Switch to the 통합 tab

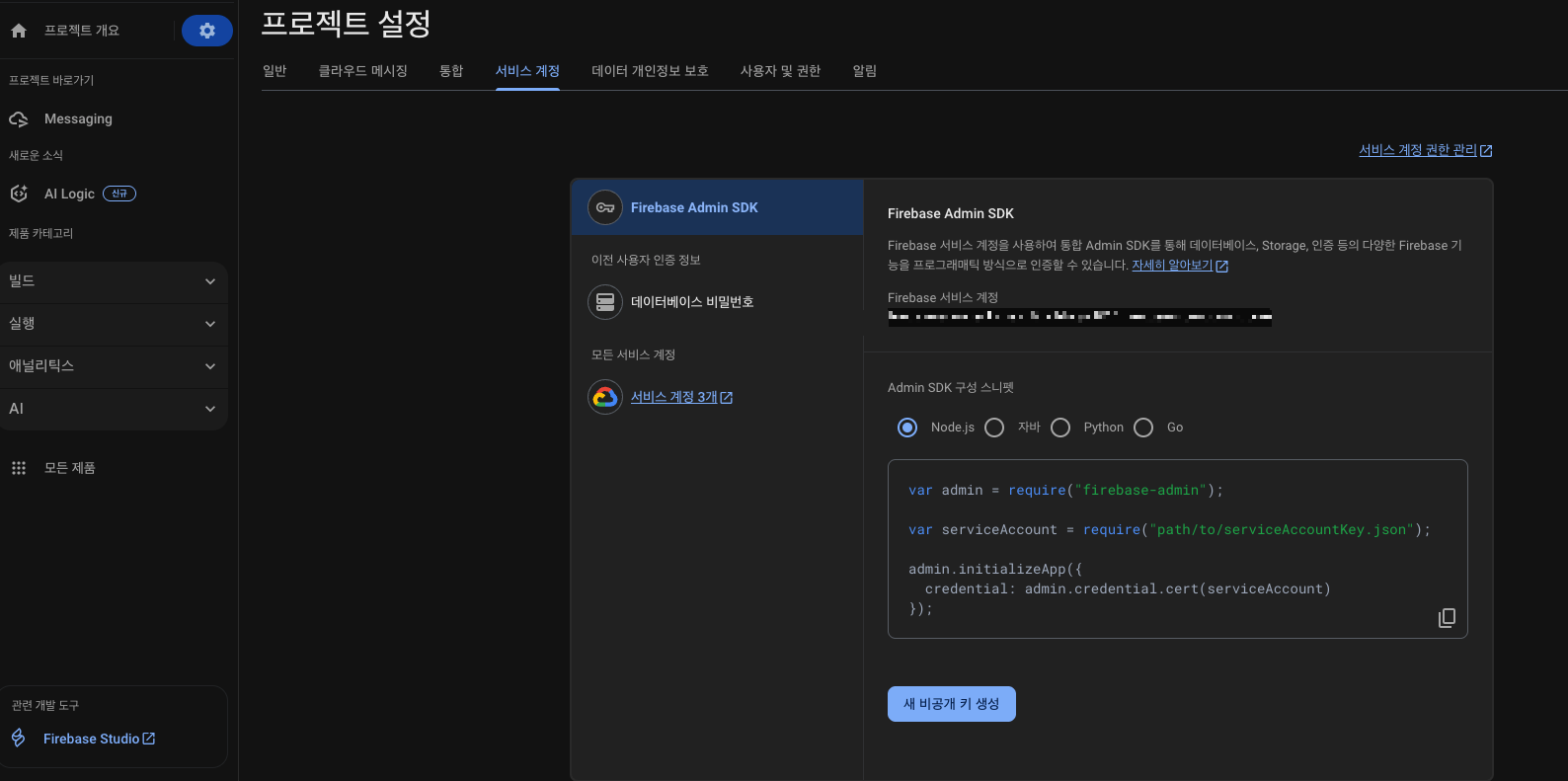(x=451, y=71)
